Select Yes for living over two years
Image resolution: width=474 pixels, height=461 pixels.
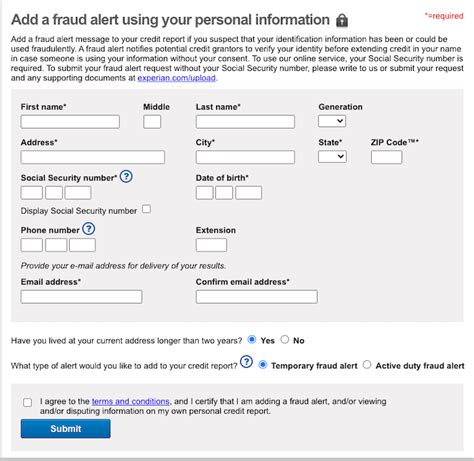point(252,340)
